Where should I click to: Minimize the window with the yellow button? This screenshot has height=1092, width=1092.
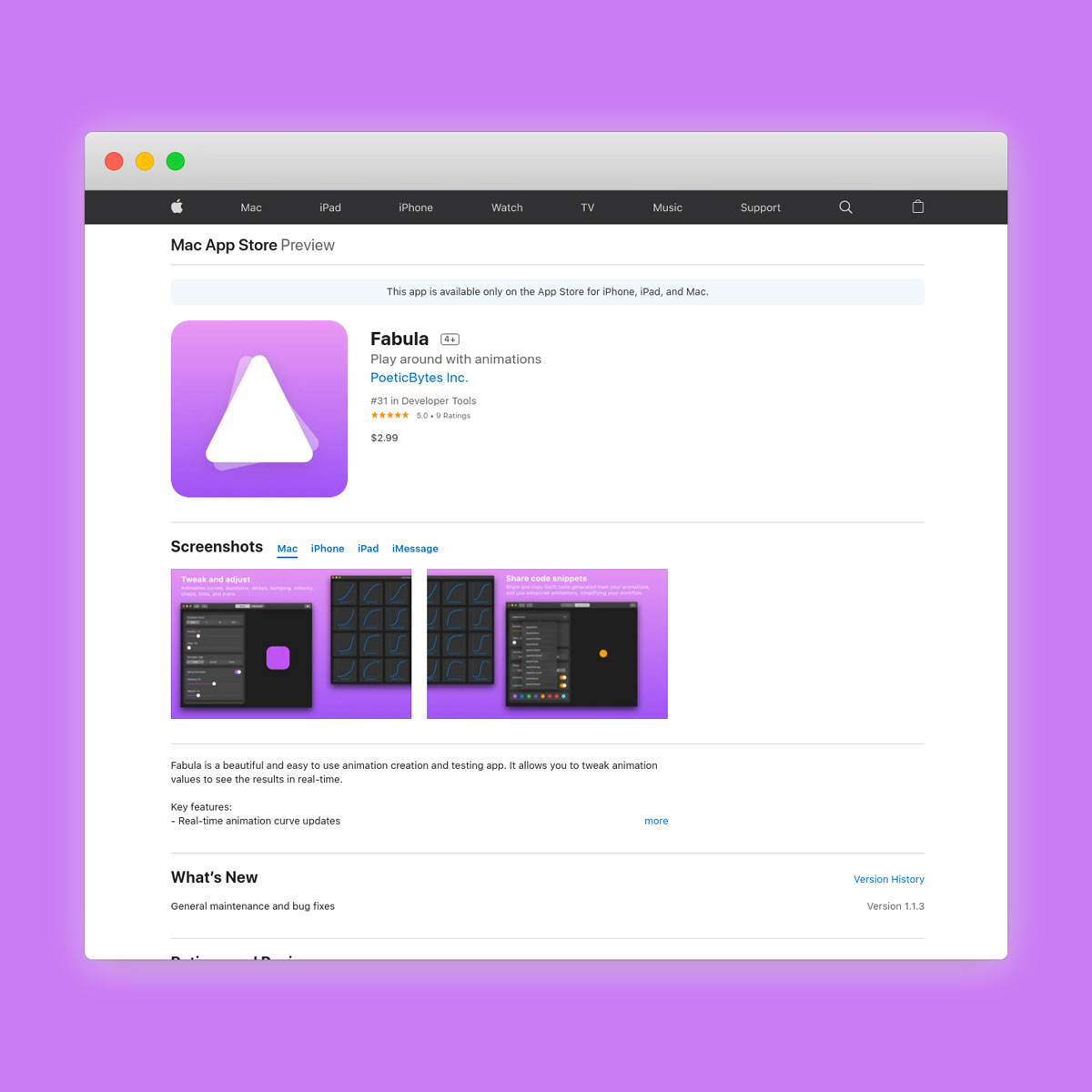click(x=145, y=161)
